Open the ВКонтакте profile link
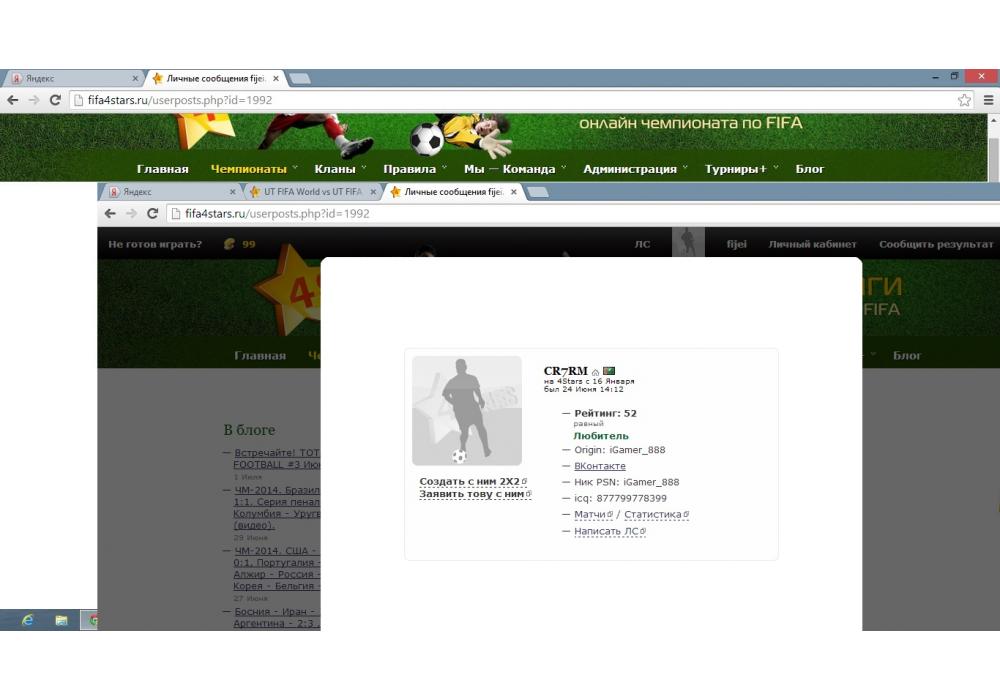 [599, 466]
